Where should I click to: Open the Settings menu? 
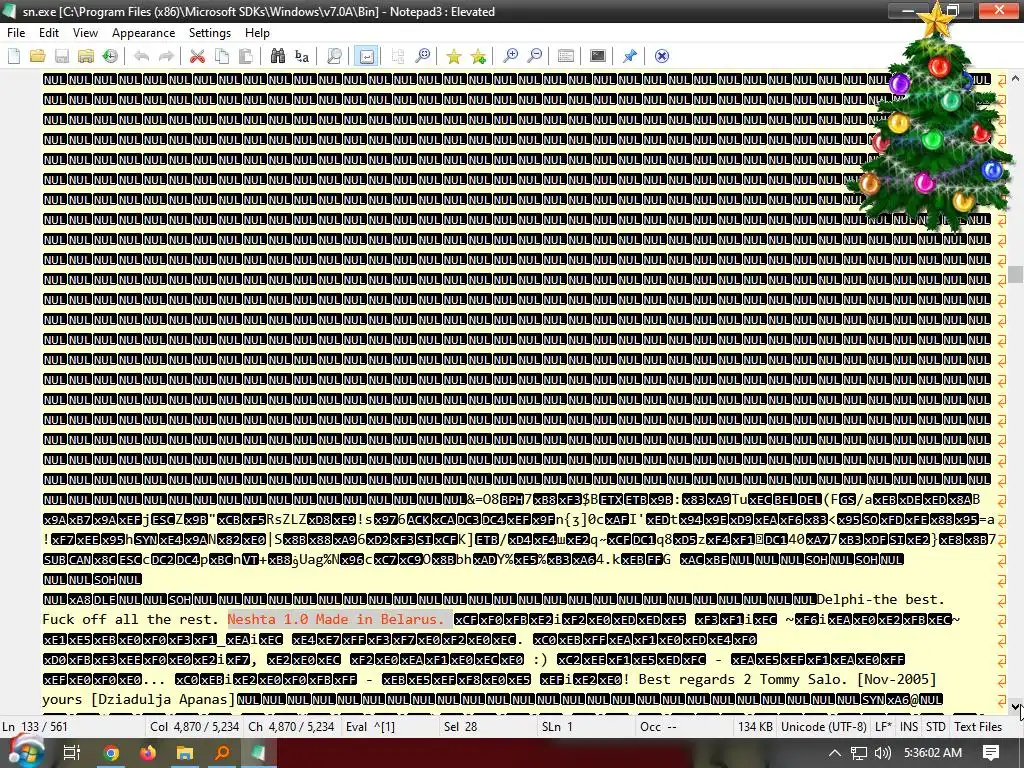coord(210,33)
